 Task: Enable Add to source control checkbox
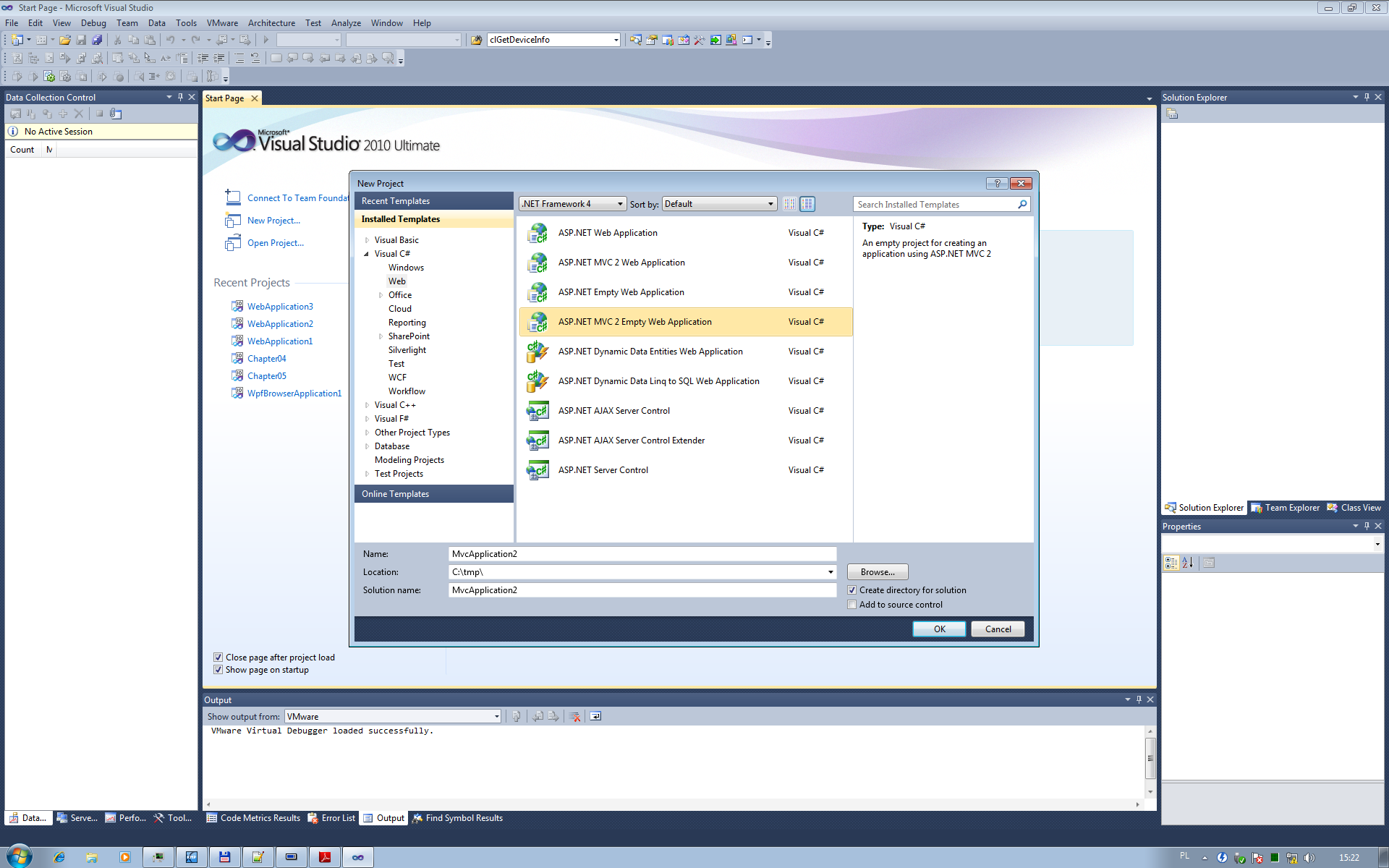[x=851, y=605]
